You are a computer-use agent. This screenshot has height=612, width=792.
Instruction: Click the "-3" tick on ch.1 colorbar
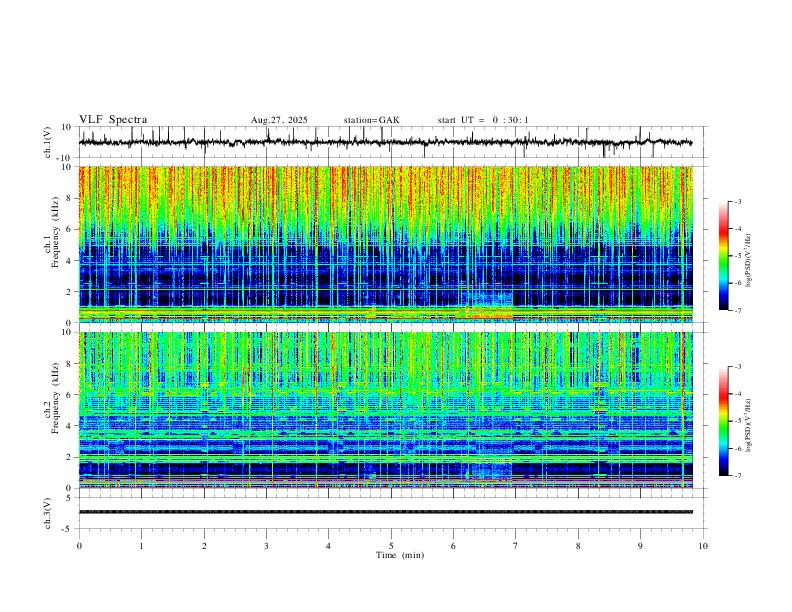(737, 201)
